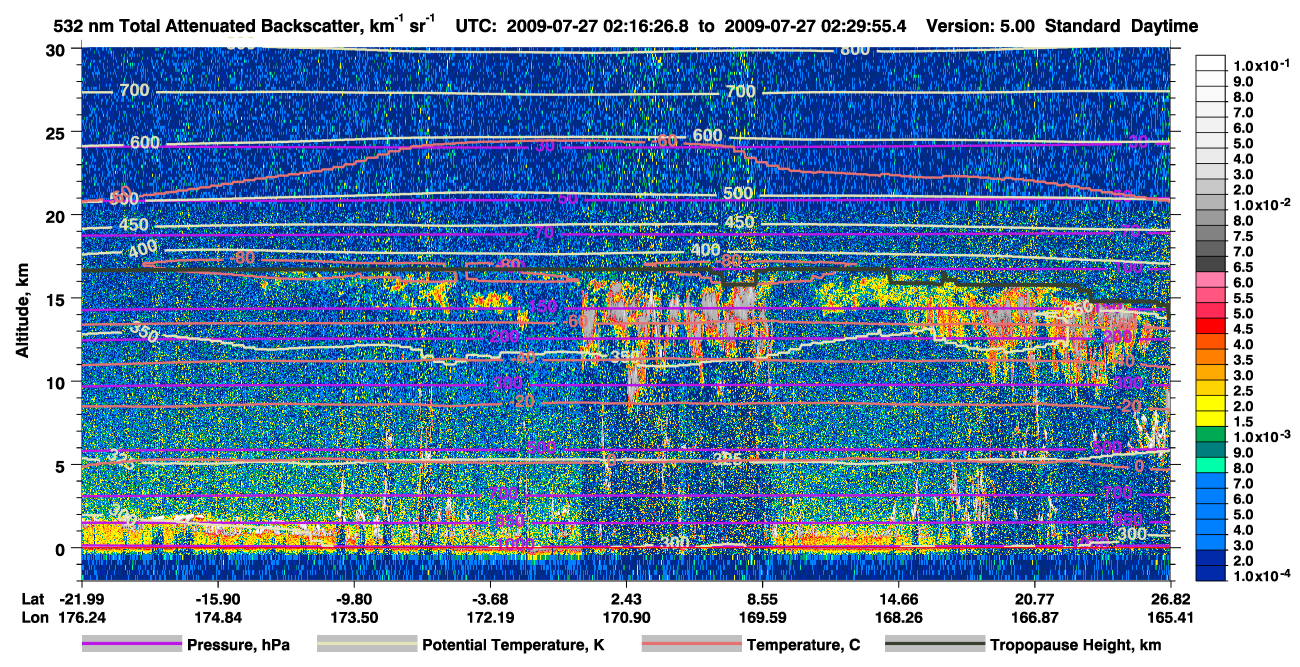The height and width of the screenshot is (667, 1300).
Task: Click the latitude value 2.43
Action: 627,597
